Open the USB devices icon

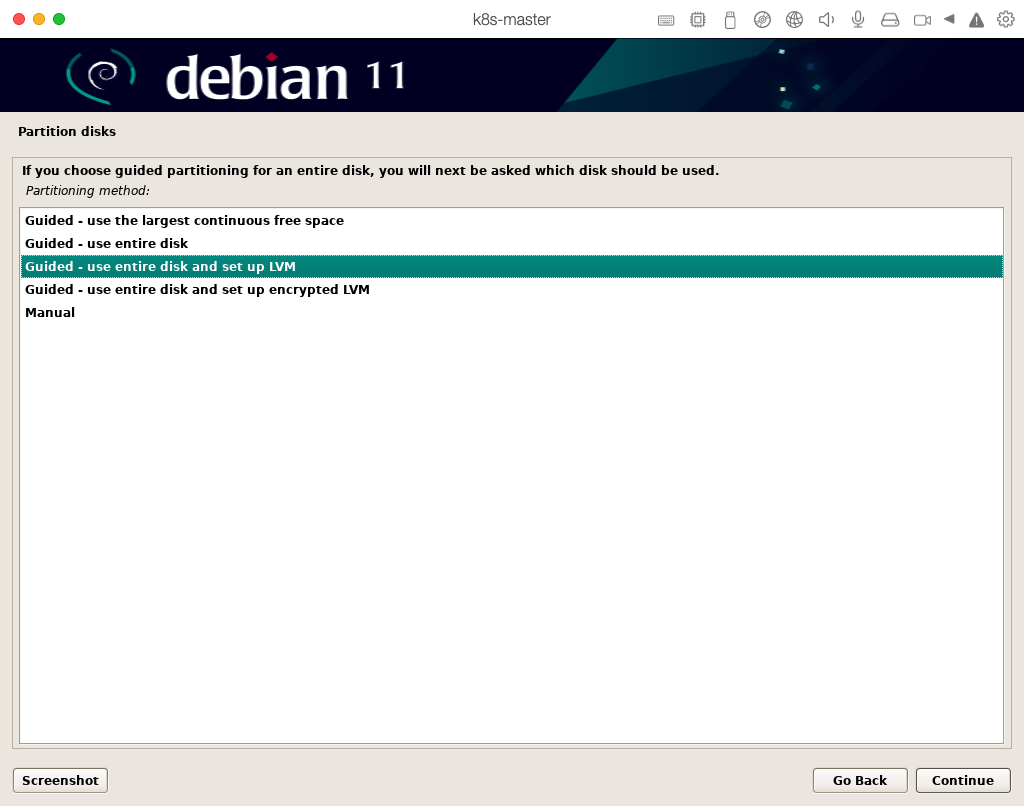(730, 20)
